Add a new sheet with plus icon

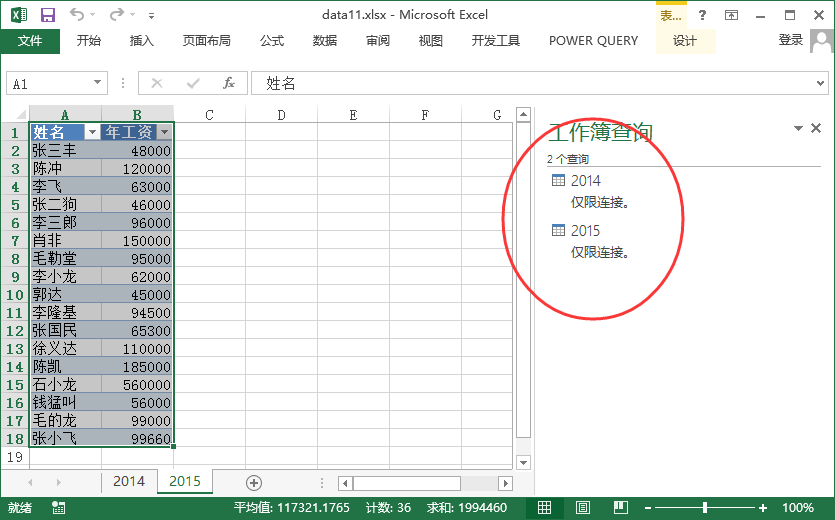pos(254,483)
